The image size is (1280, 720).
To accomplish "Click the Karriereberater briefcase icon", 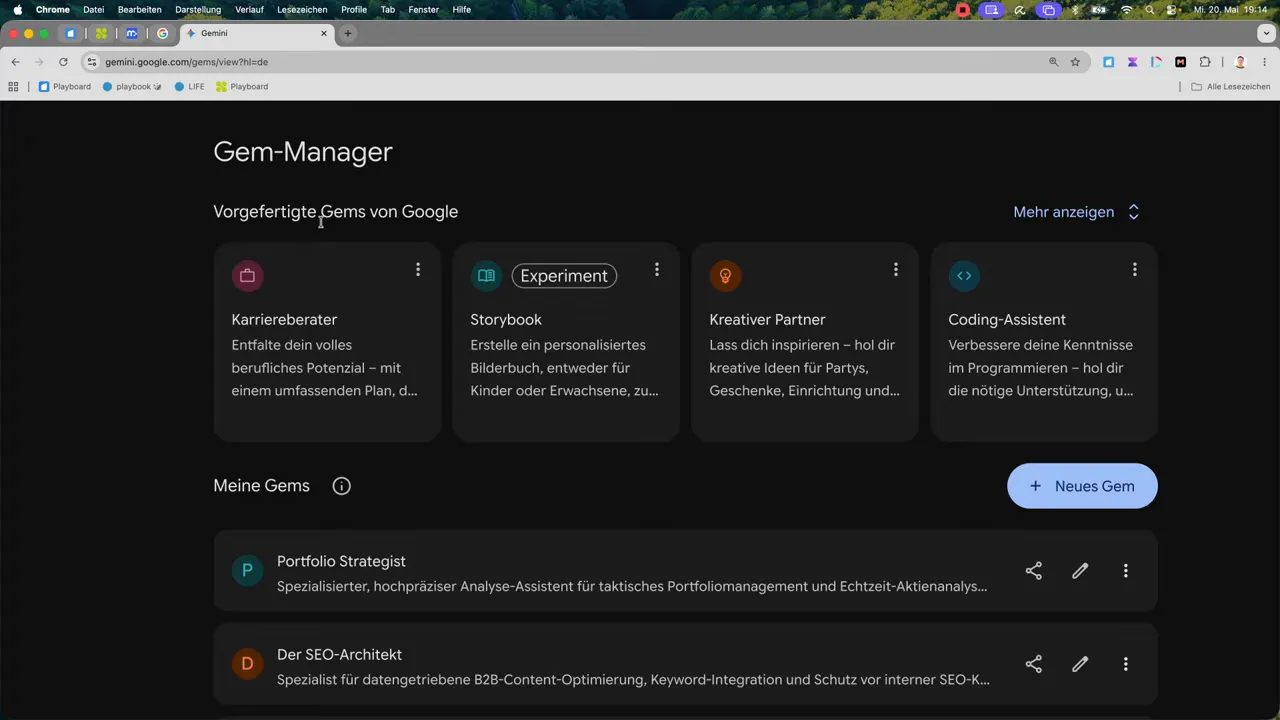I will [x=247, y=276].
